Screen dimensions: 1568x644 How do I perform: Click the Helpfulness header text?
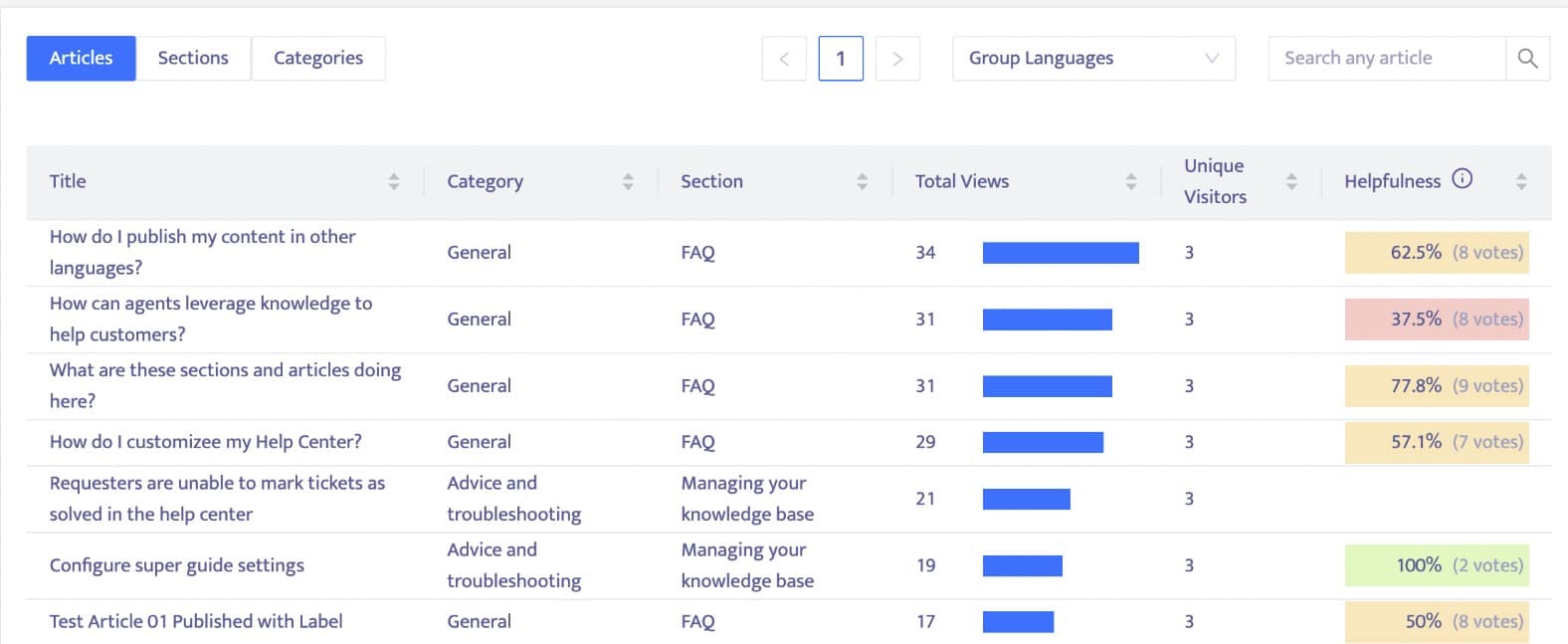click(x=1392, y=181)
